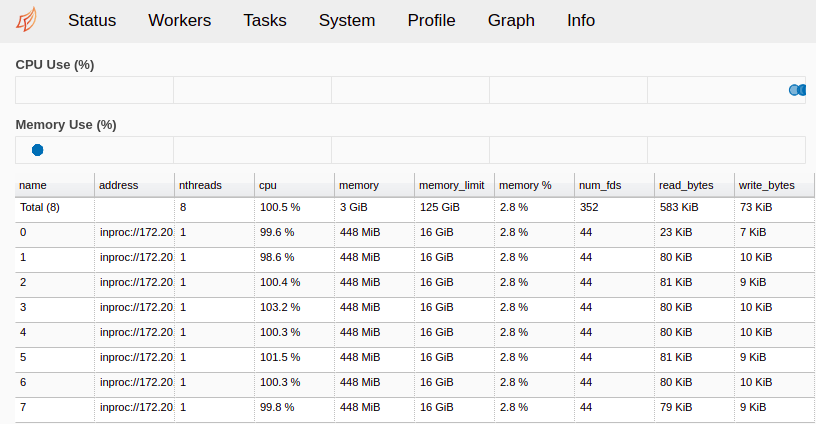Click address cell of worker 0
The image size is (816, 424).
(136, 232)
